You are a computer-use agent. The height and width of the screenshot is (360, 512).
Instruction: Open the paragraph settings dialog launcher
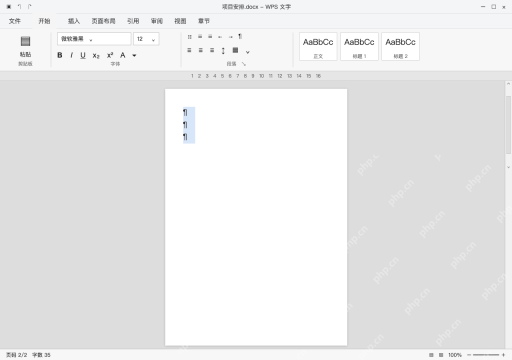click(x=244, y=64)
